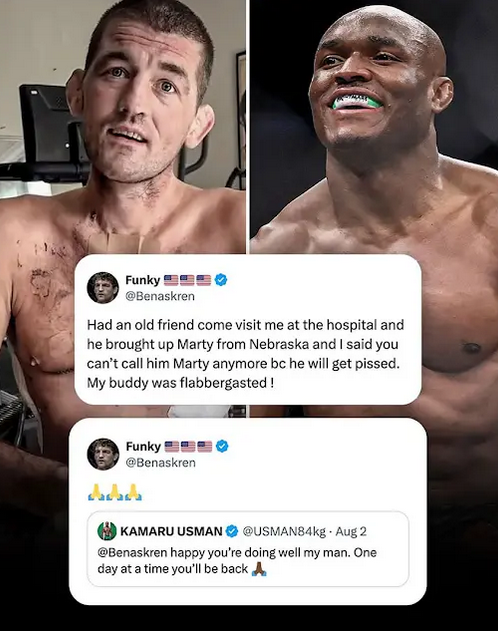Click the @Benaskren mention inside Usman's tweet
This screenshot has height=631, width=498.
pyautogui.click(x=132, y=552)
